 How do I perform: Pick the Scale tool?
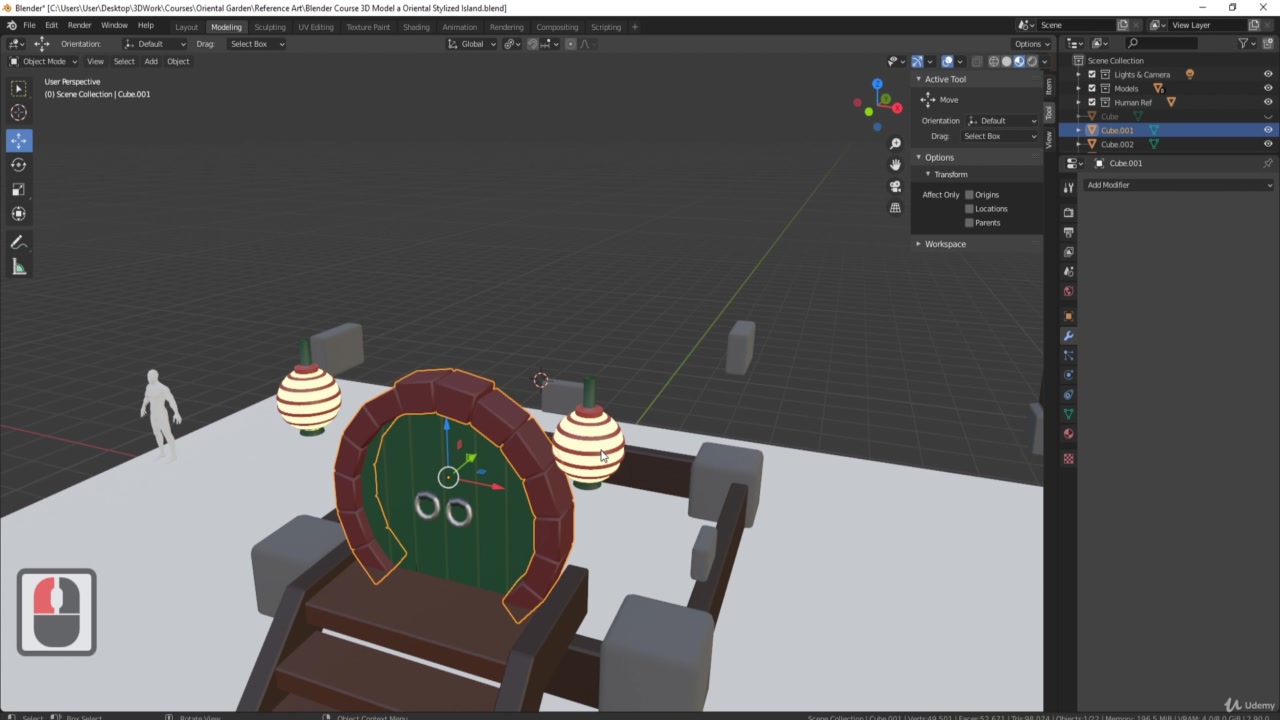click(18, 189)
